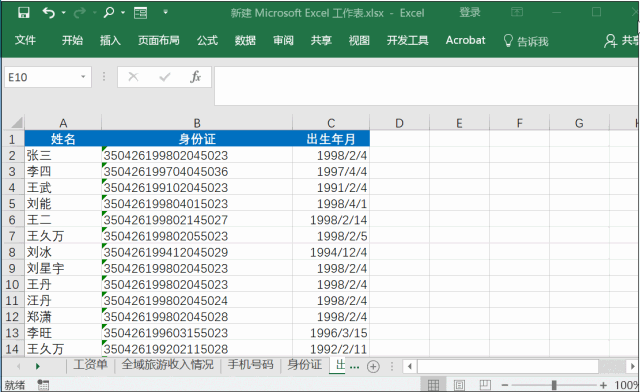The height and width of the screenshot is (392, 640).
Task: Switch to Page Layout view icon
Action: [459, 385]
